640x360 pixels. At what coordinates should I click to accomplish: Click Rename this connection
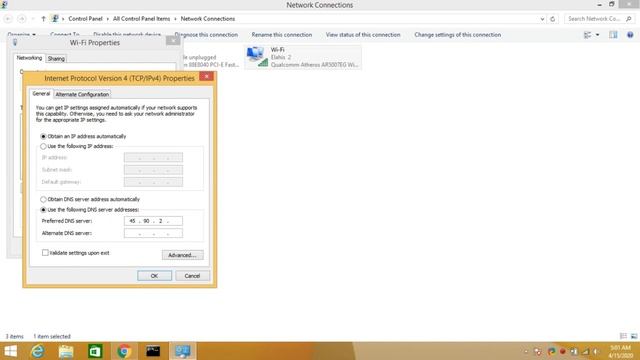[x=282, y=35]
